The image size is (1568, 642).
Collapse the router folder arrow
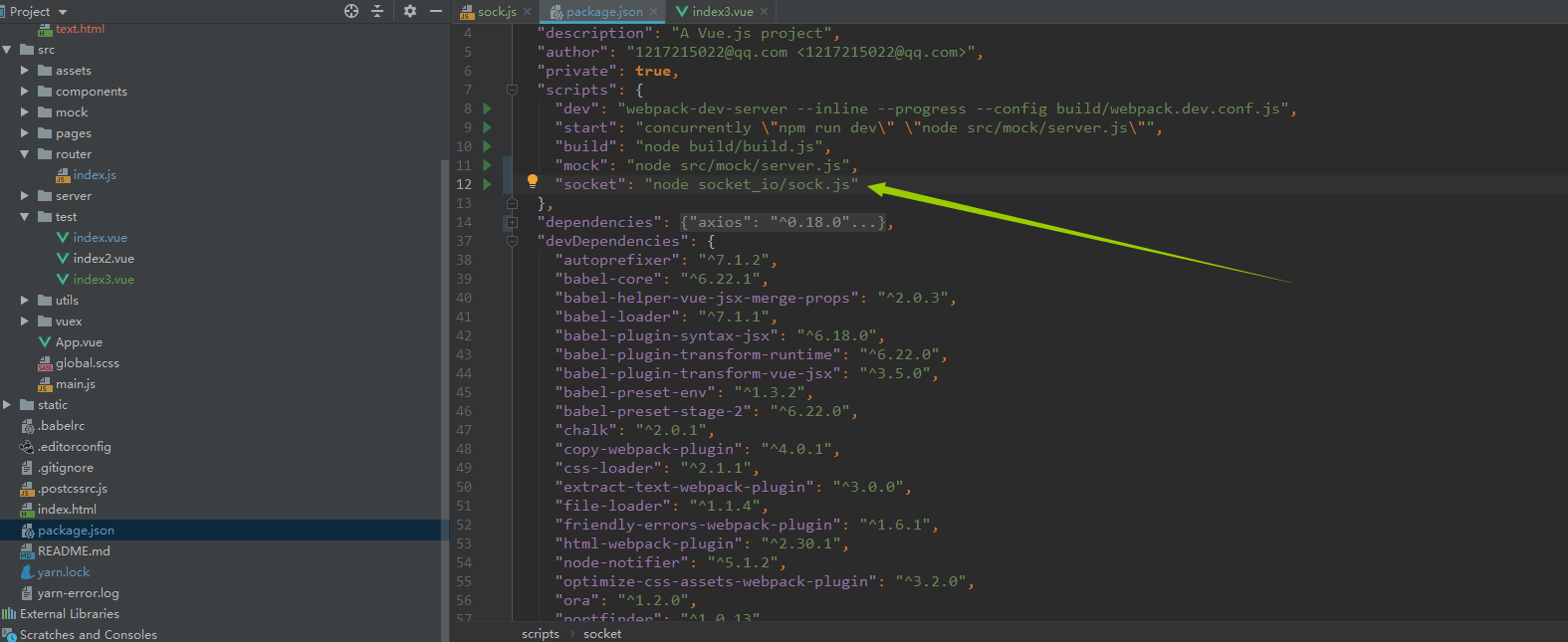tap(25, 154)
